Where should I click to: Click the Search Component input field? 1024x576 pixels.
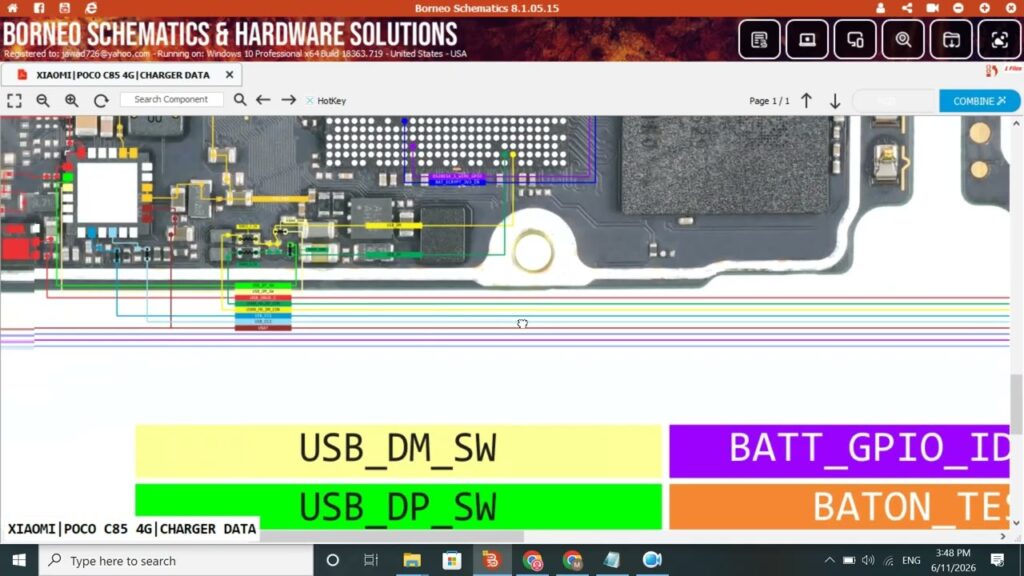tap(171, 99)
